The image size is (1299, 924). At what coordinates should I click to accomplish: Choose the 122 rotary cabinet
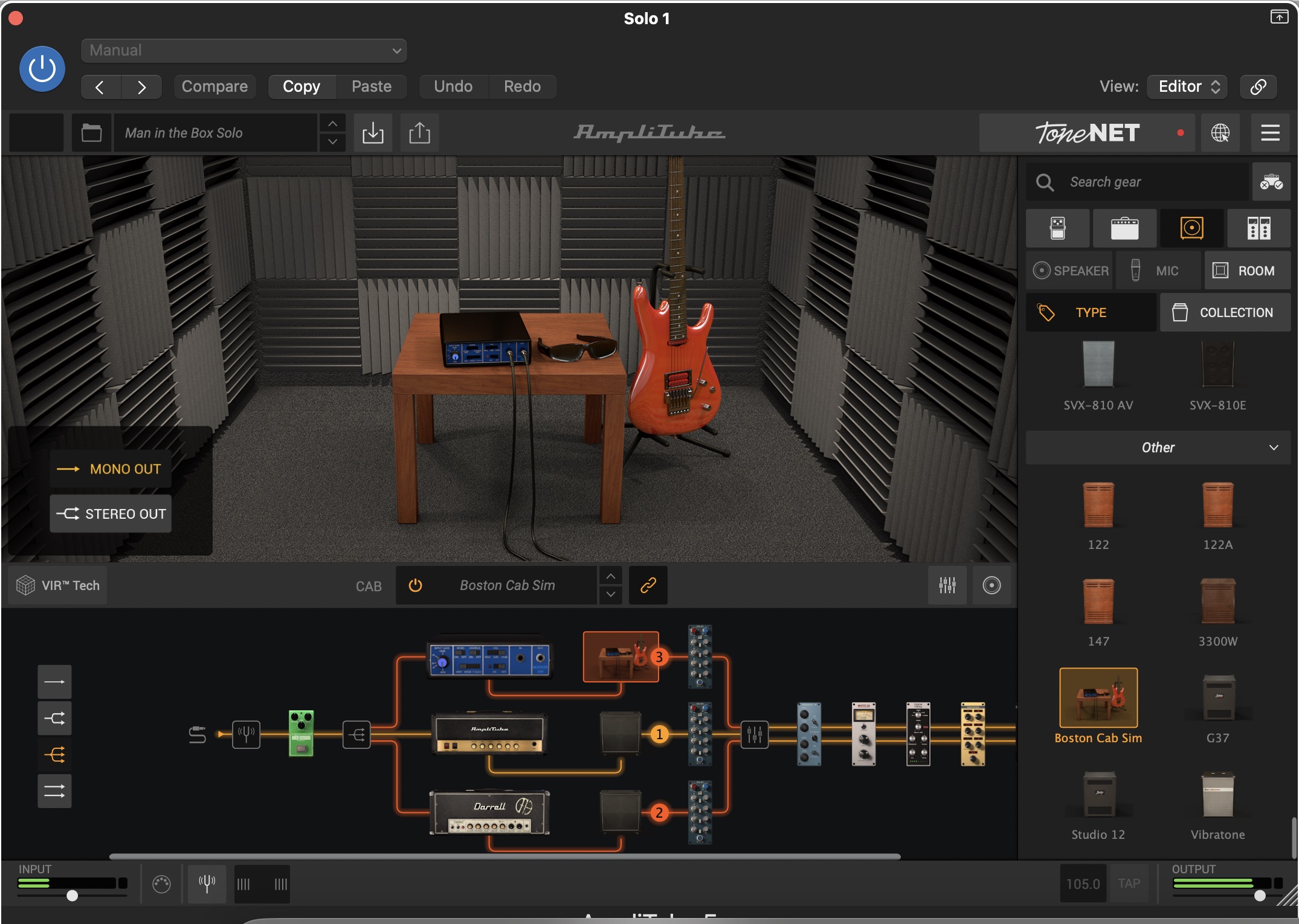click(1098, 516)
